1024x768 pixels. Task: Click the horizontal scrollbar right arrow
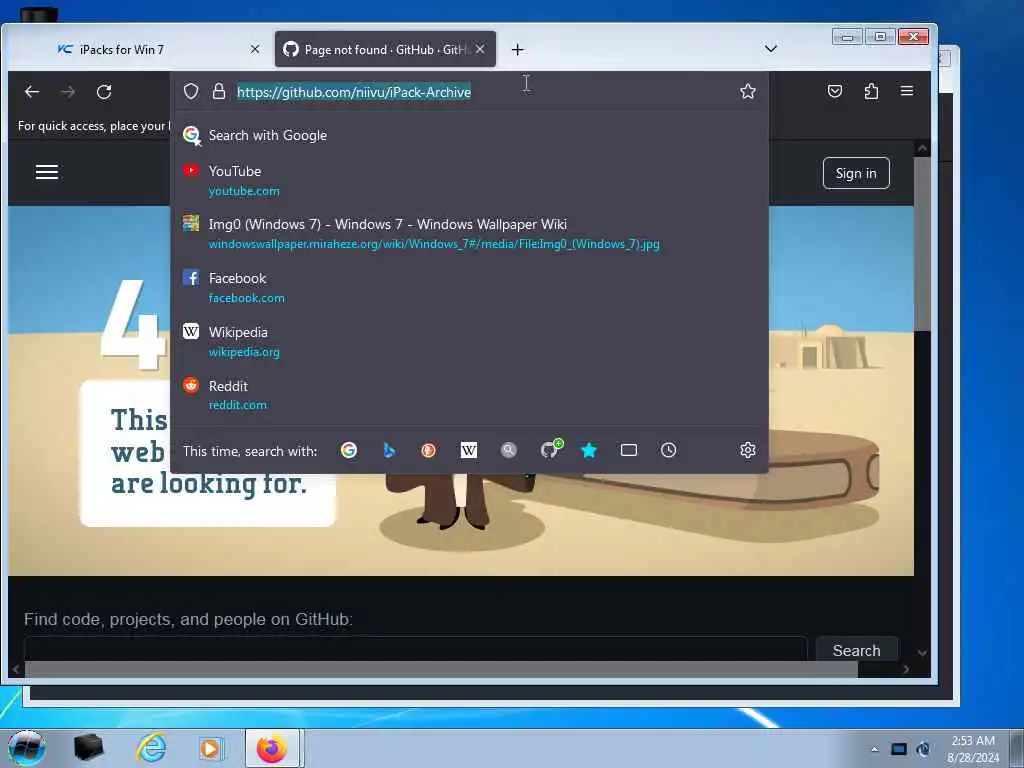(x=906, y=669)
